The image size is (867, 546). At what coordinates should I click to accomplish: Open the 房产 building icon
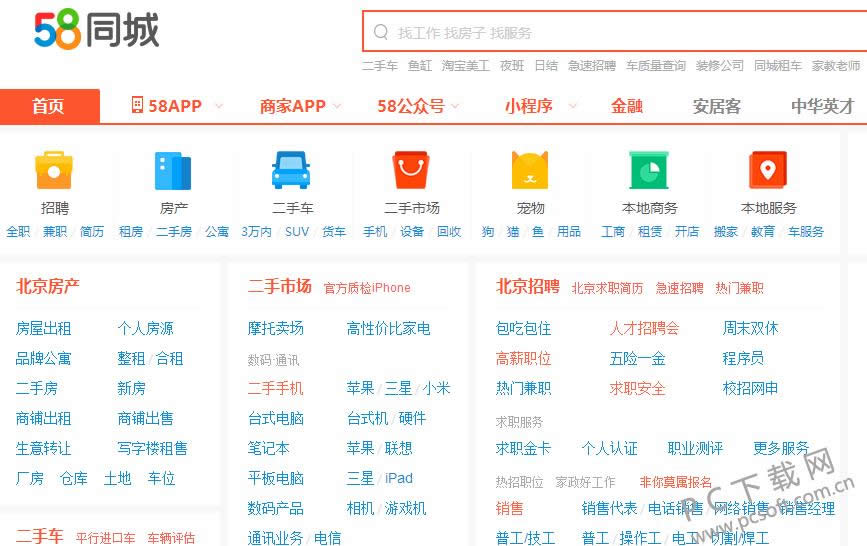(x=173, y=170)
